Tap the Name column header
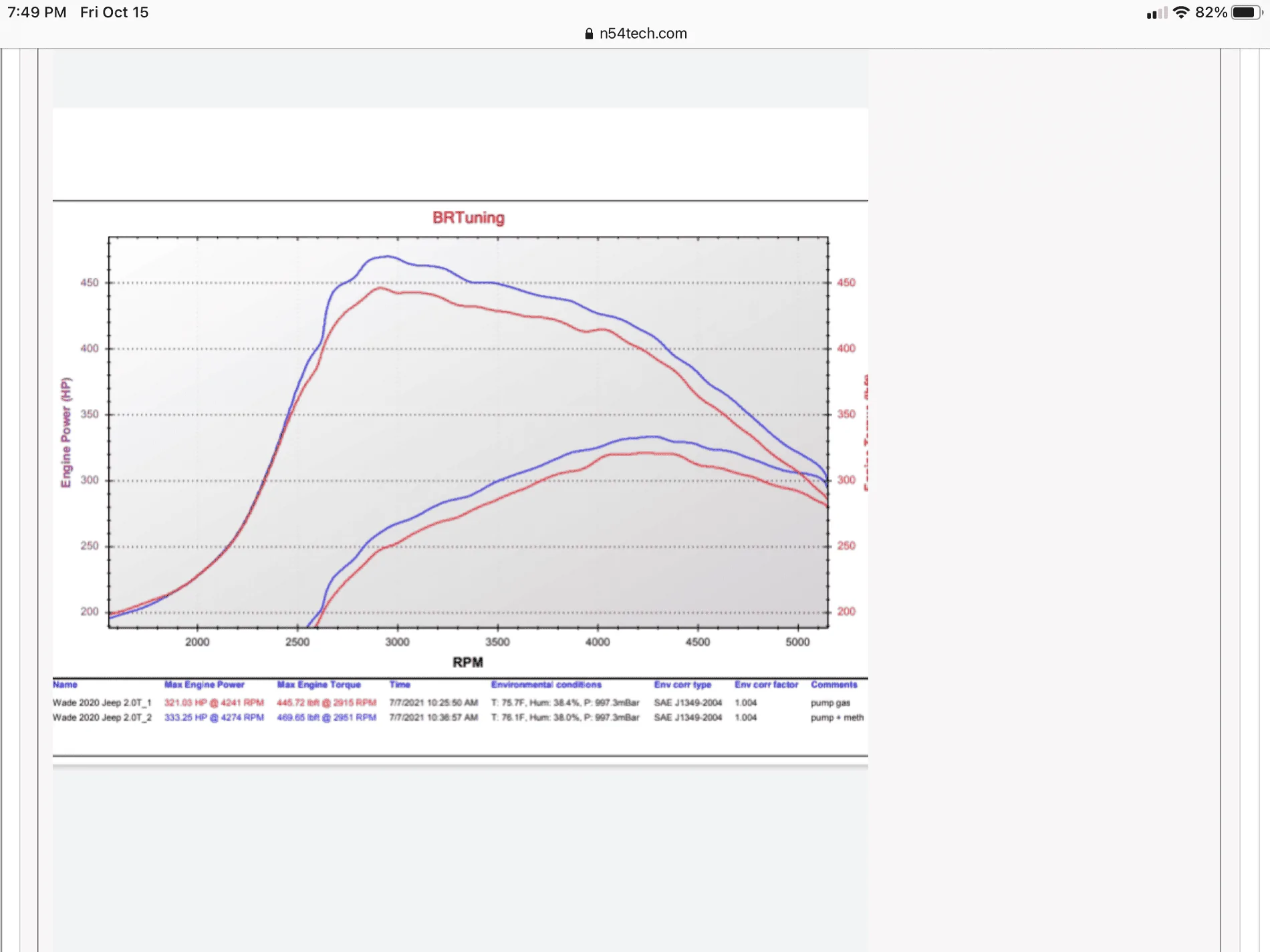1270x952 pixels. coord(65,685)
